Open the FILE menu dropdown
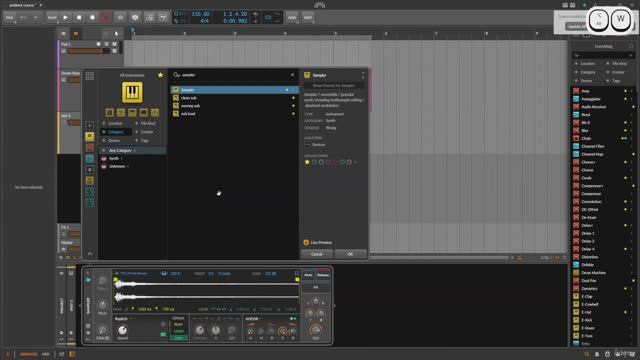640x360 pixels. click(x=10, y=18)
